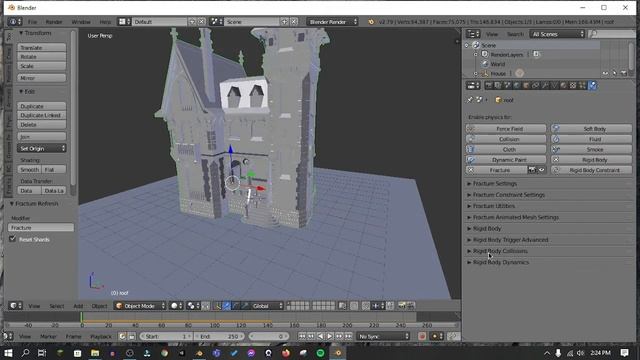Open Windows Start menu
The image size is (640, 360).
pos(8,353)
